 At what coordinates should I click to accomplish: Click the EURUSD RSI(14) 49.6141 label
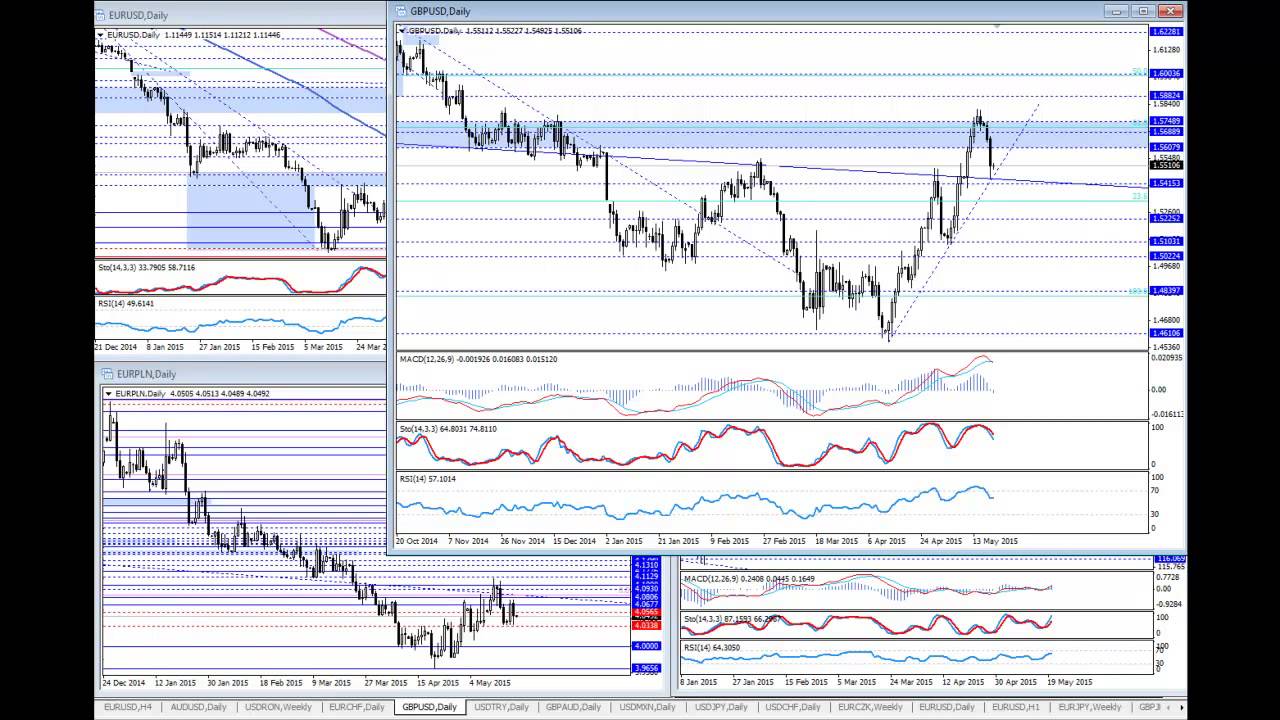[x=126, y=303]
